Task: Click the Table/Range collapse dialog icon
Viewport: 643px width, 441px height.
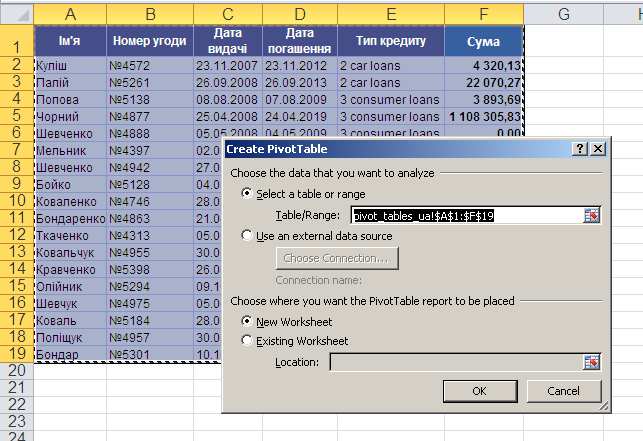Action: tap(591, 214)
